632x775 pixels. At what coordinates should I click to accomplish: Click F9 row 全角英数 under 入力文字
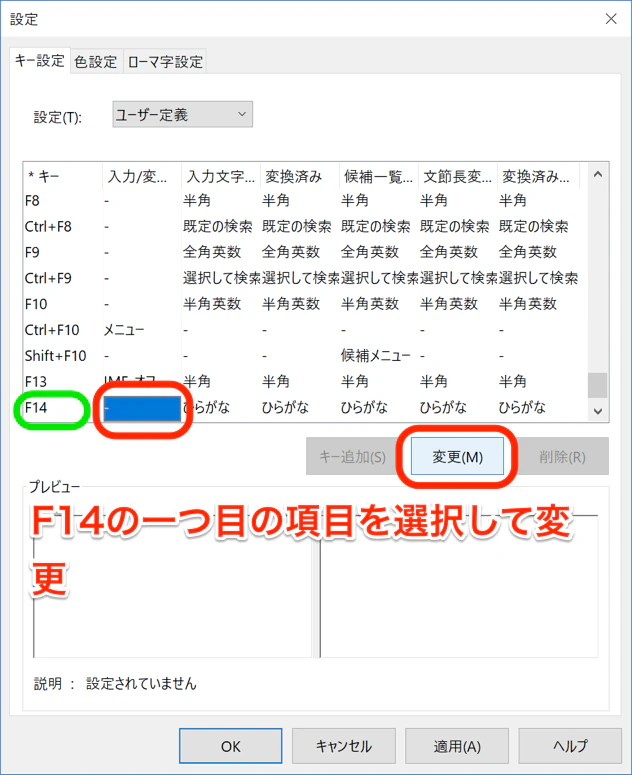click(x=212, y=252)
